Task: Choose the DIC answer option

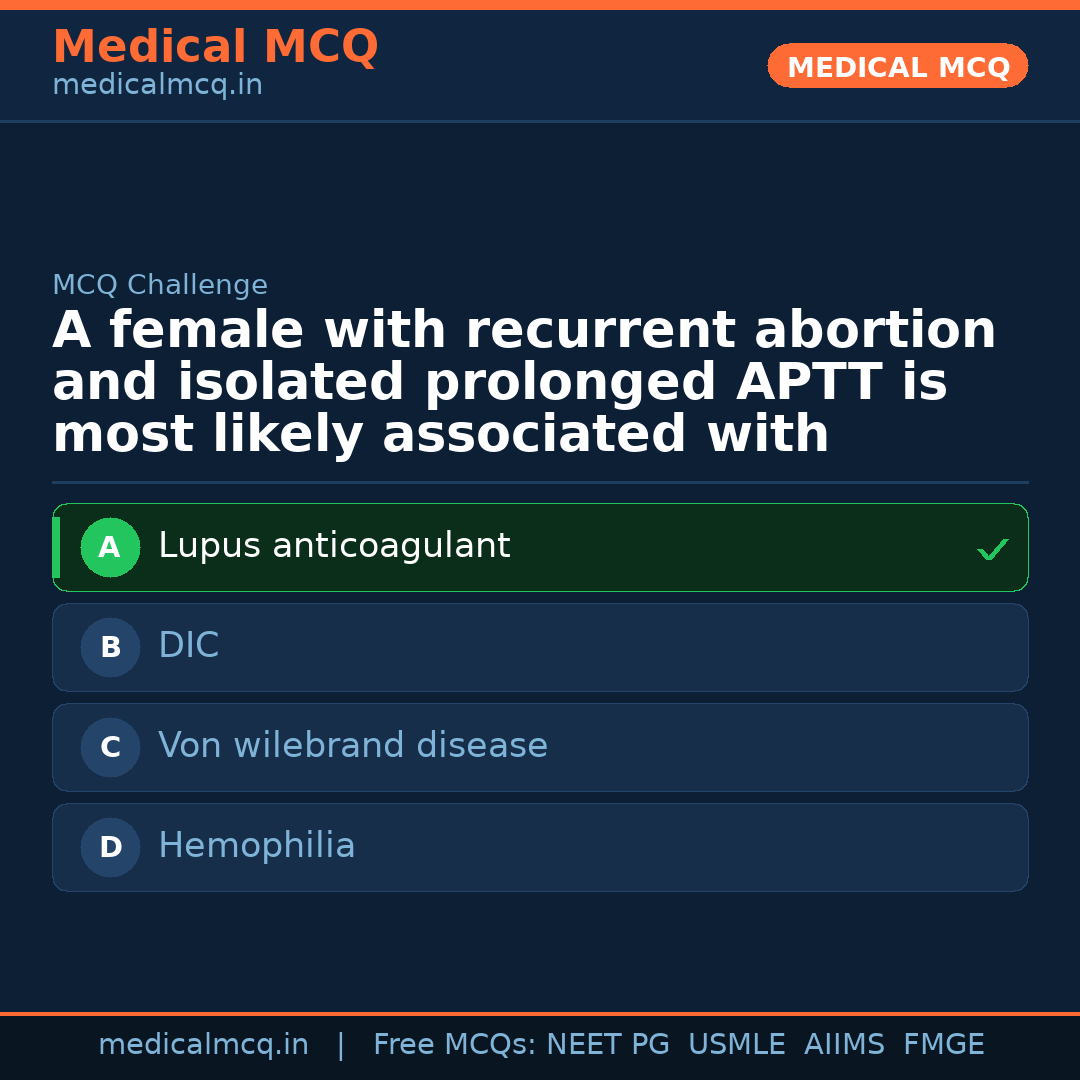Action: click(x=189, y=646)
